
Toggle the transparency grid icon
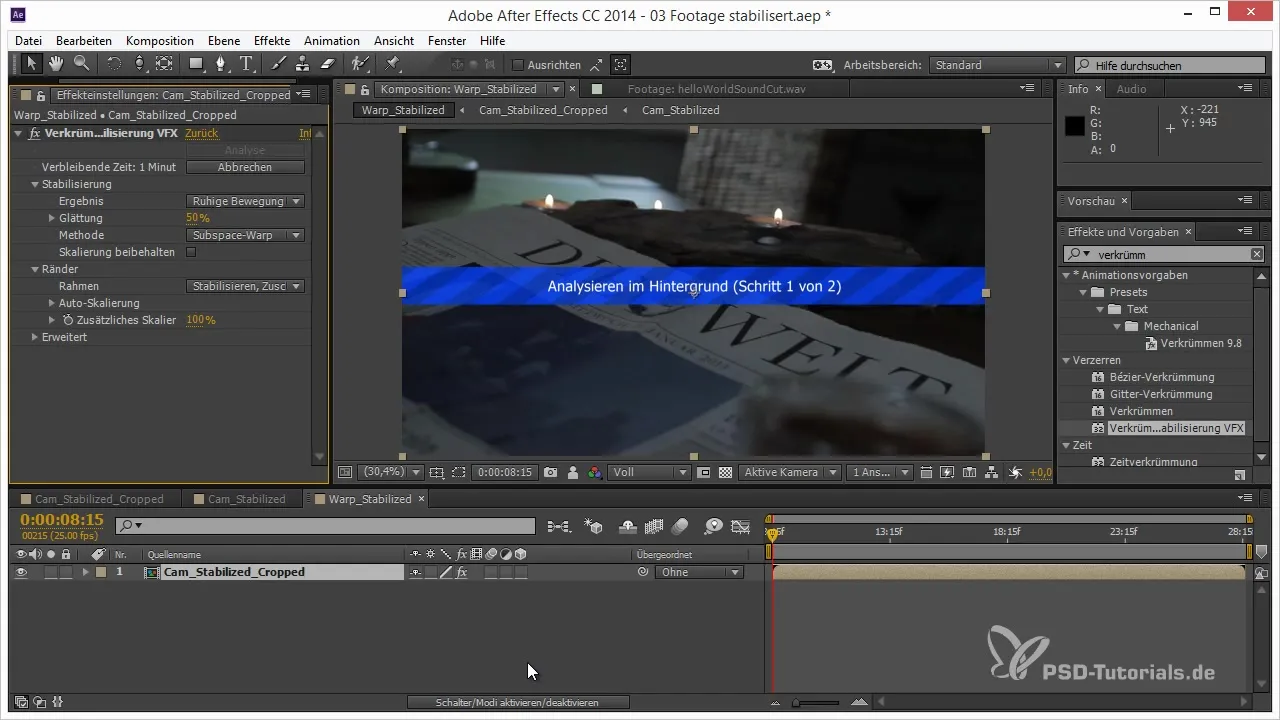click(726, 472)
